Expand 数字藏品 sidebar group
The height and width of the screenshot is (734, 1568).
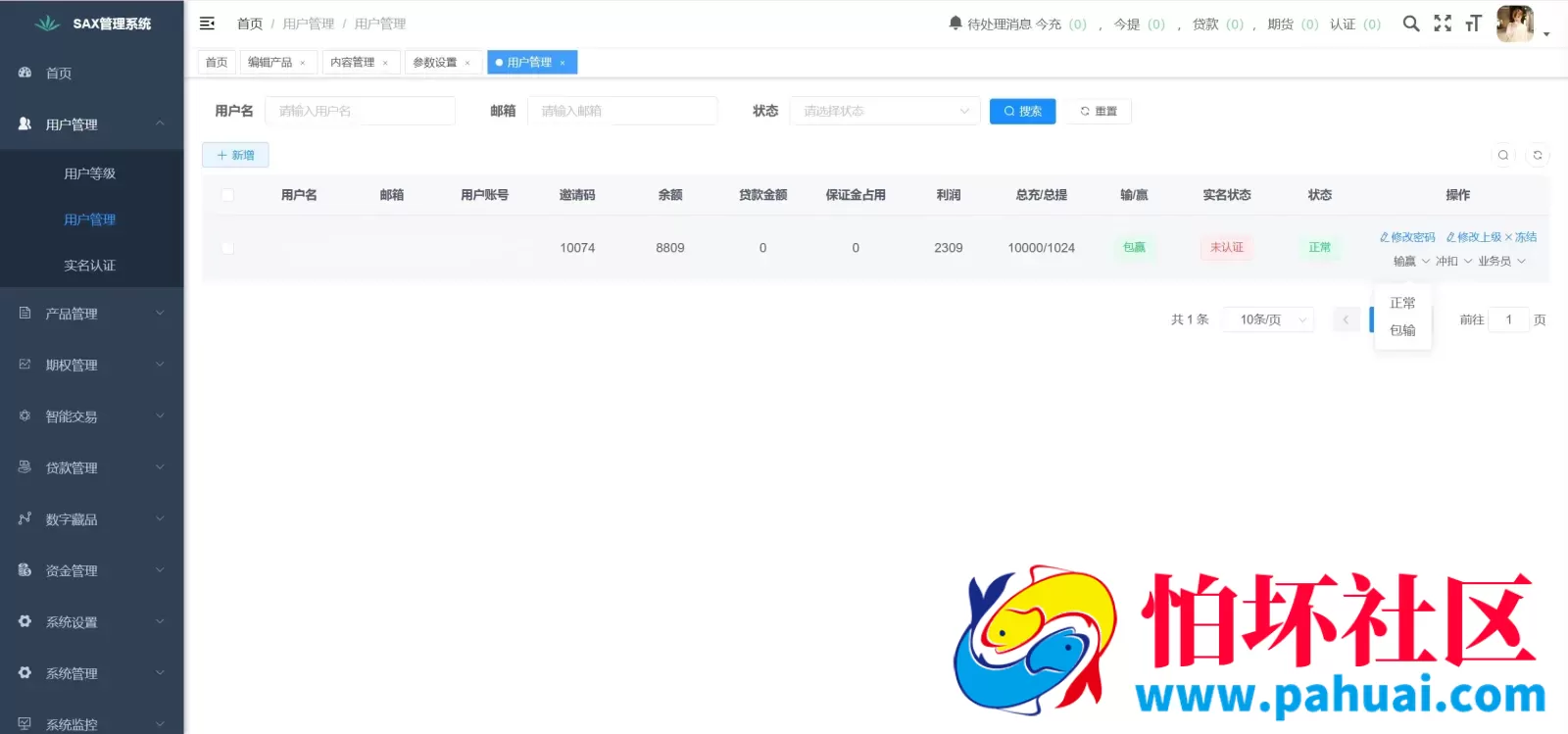point(92,519)
